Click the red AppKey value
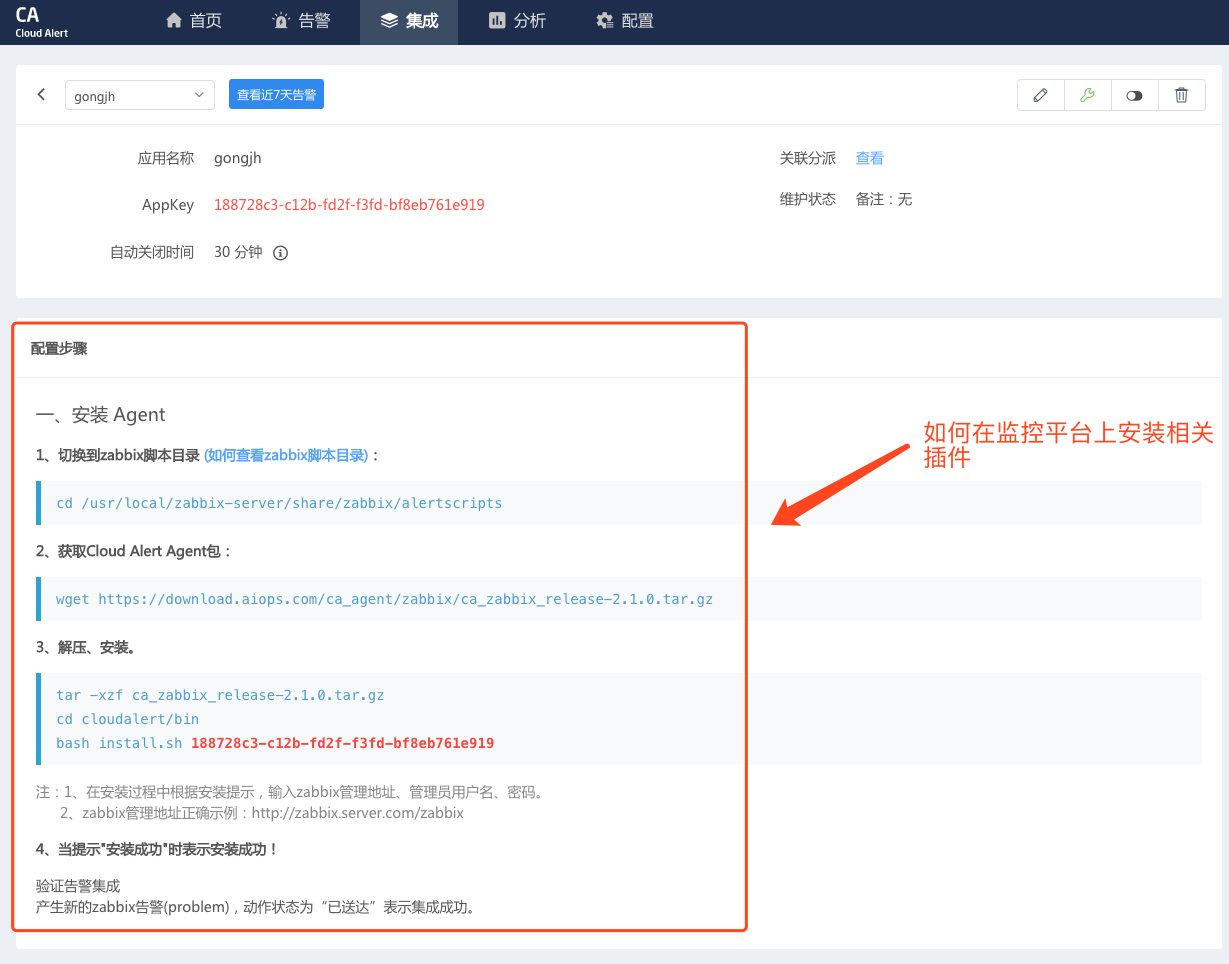1229x964 pixels. [349, 204]
